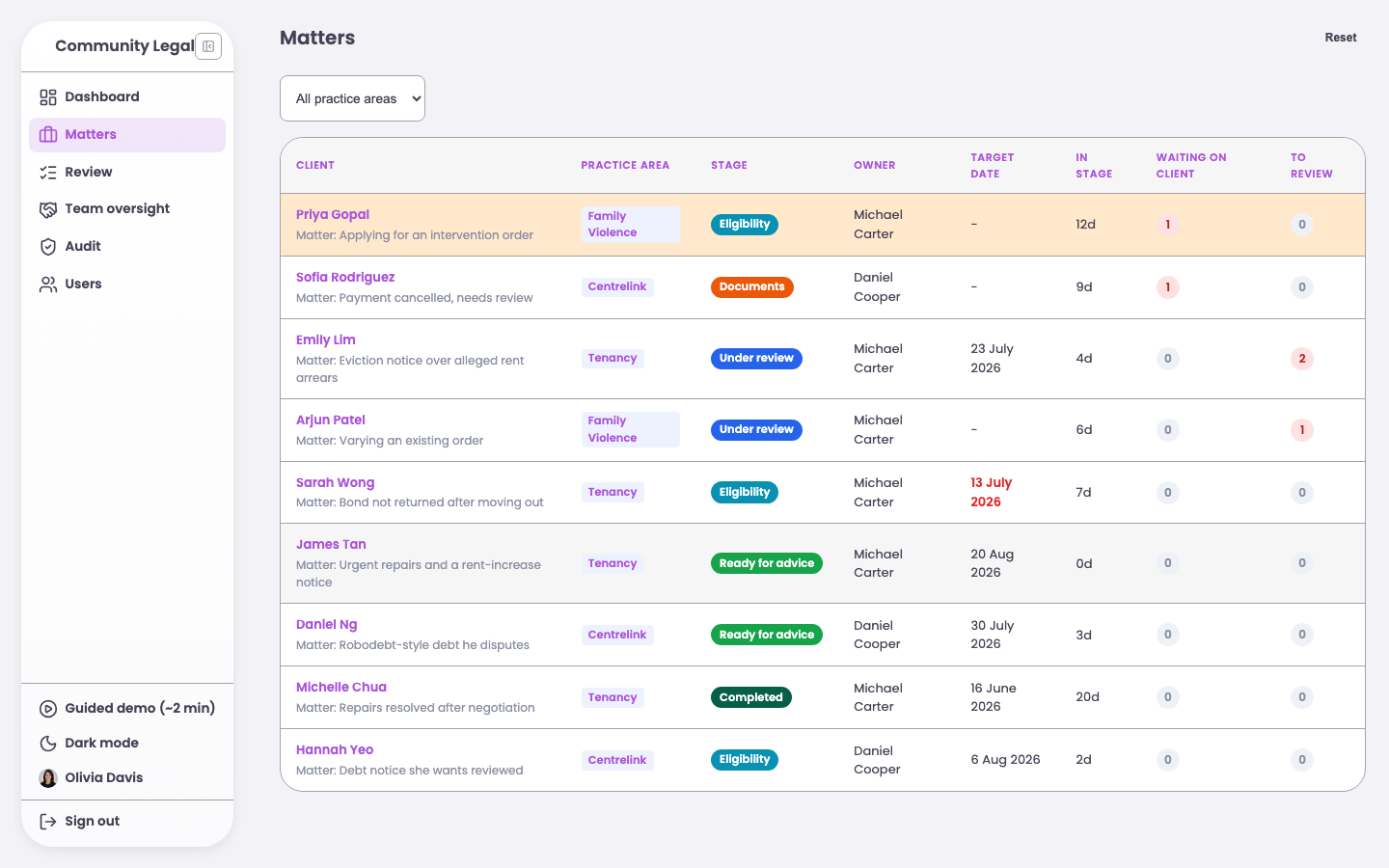Click To Review count 1 for Arjun Patel
1389x868 pixels.
pyautogui.click(x=1302, y=430)
